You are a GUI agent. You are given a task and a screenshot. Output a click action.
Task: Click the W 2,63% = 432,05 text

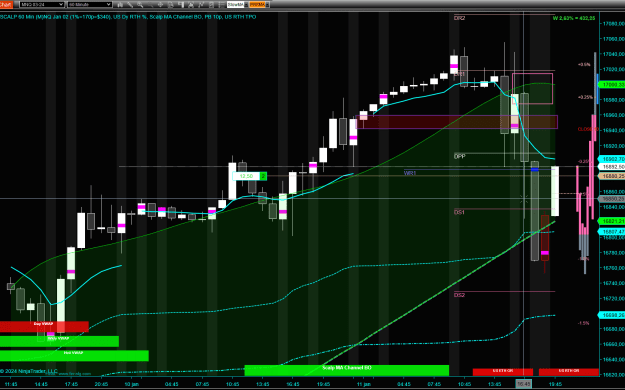pos(574,18)
